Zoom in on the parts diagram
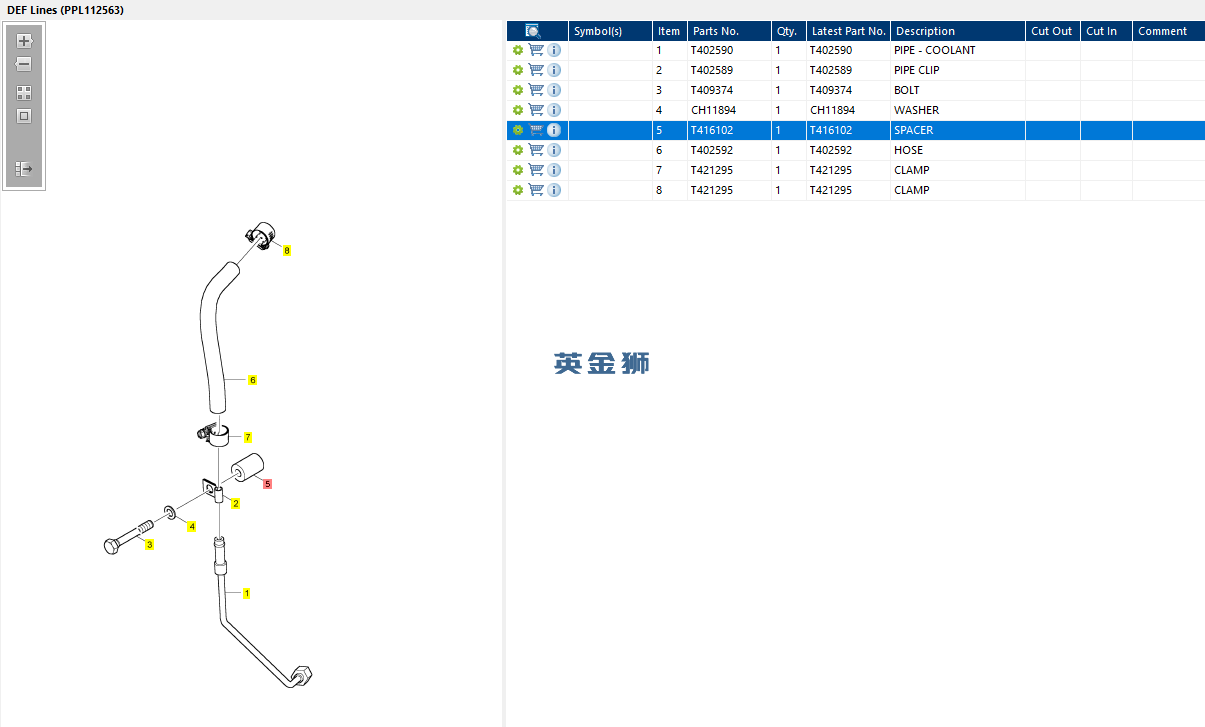This screenshot has width=1205, height=727. (24, 41)
